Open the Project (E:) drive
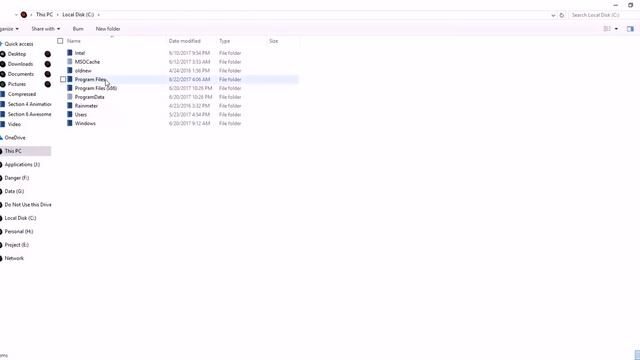The height and width of the screenshot is (360, 640). click(17, 245)
